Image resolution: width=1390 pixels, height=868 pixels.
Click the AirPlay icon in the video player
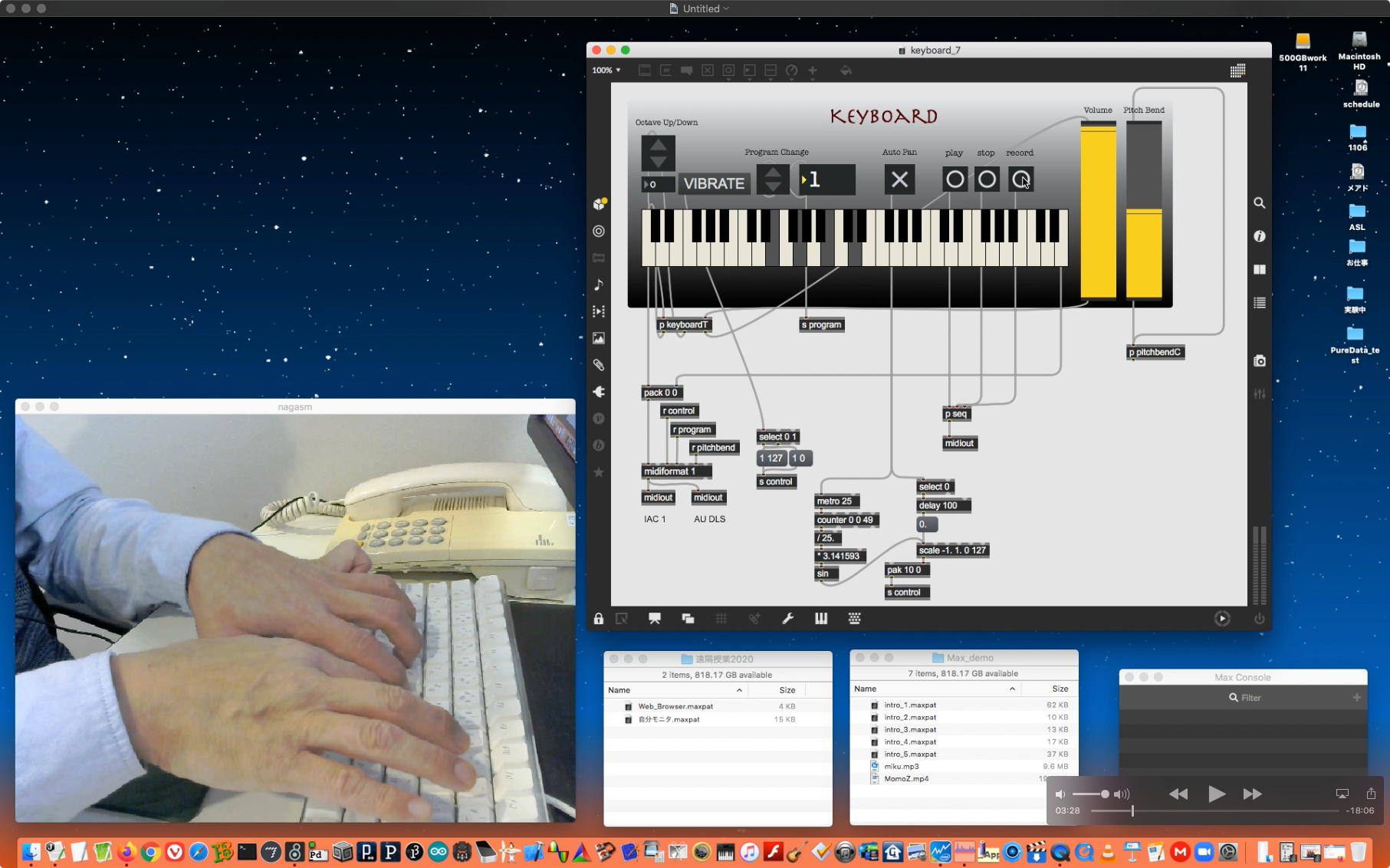(1342, 794)
